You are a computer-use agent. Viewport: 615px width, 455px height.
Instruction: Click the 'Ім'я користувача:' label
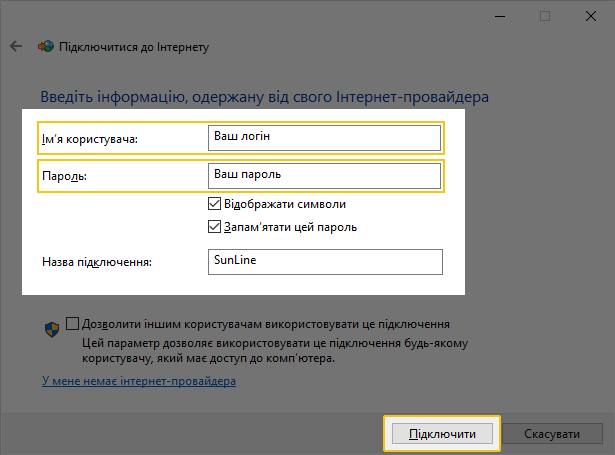pos(90,139)
